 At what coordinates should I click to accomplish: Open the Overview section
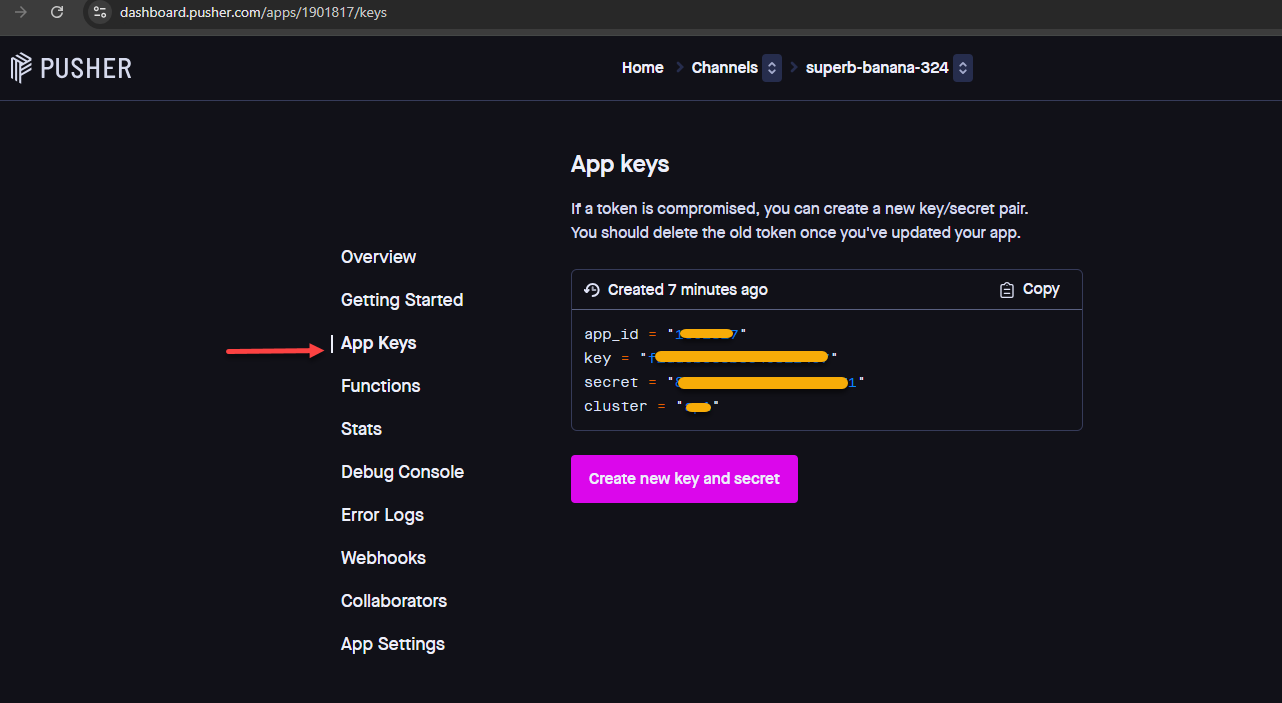(378, 257)
